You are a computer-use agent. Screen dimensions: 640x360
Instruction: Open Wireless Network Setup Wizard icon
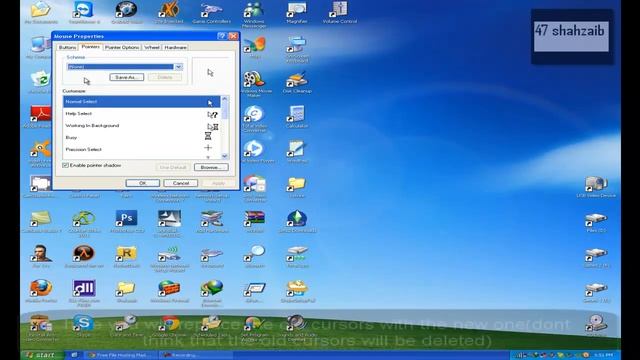(x=169, y=258)
